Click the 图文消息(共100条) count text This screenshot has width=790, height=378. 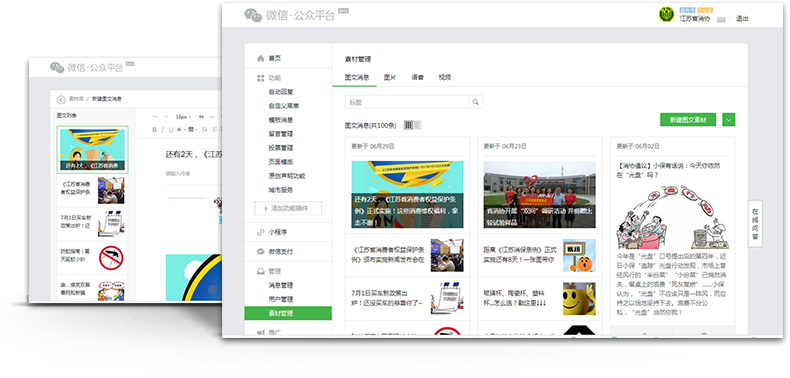[x=370, y=125]
